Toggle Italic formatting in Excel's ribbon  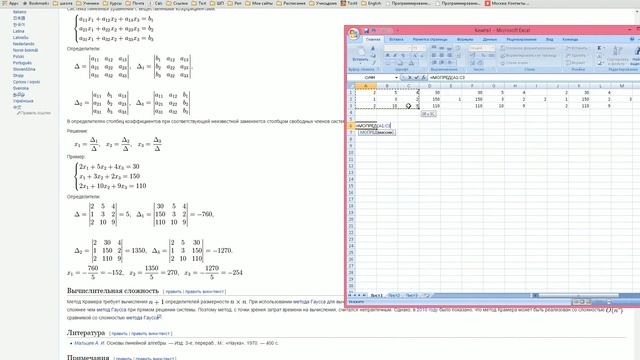click(x=395, y=56)
